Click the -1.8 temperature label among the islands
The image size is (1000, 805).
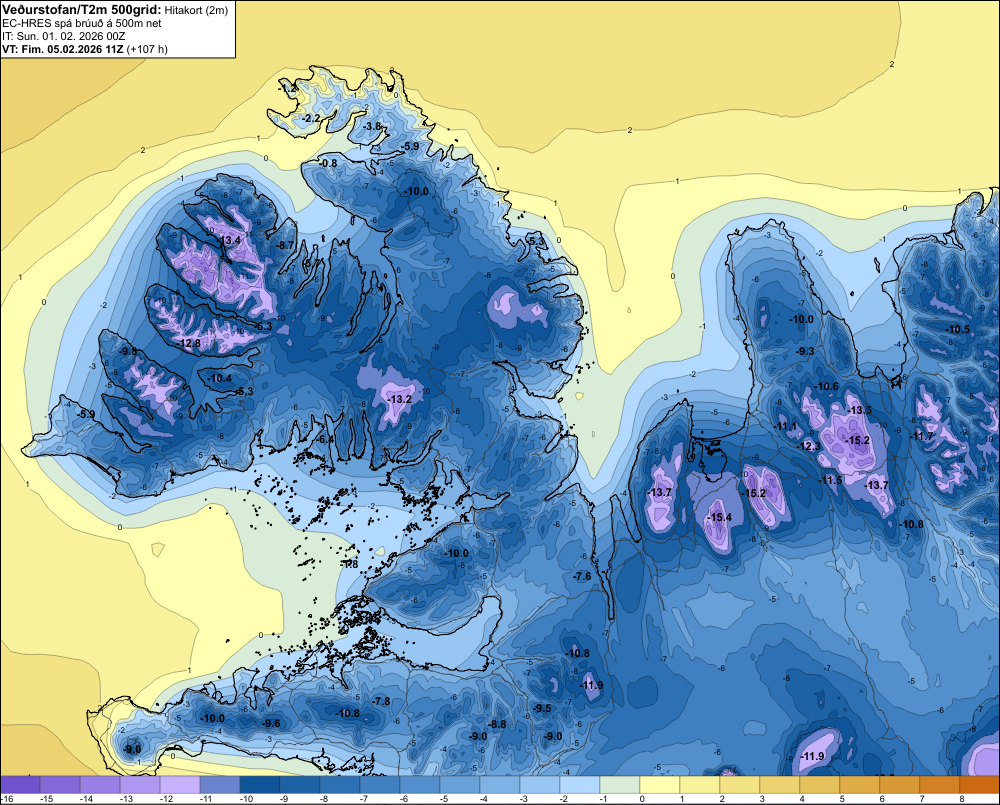[x=349, y=565]
